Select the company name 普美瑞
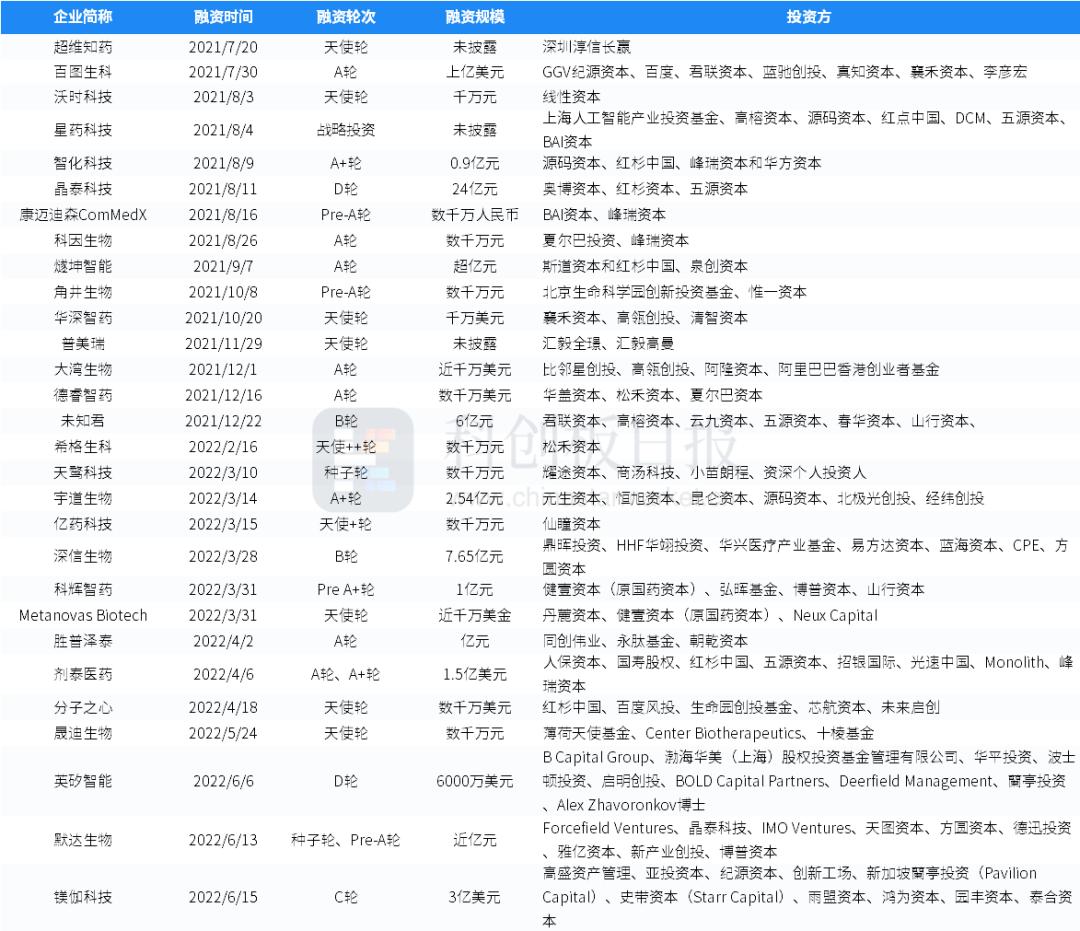 pos(83,344)
